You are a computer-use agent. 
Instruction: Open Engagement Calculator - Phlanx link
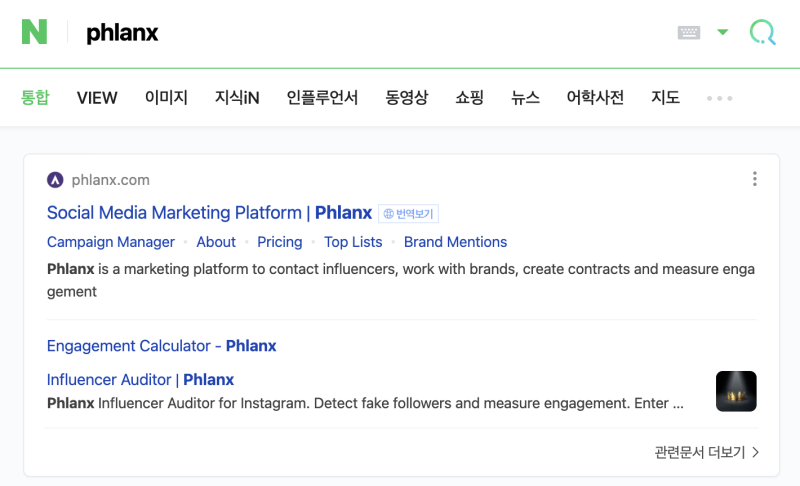(161, 346)
